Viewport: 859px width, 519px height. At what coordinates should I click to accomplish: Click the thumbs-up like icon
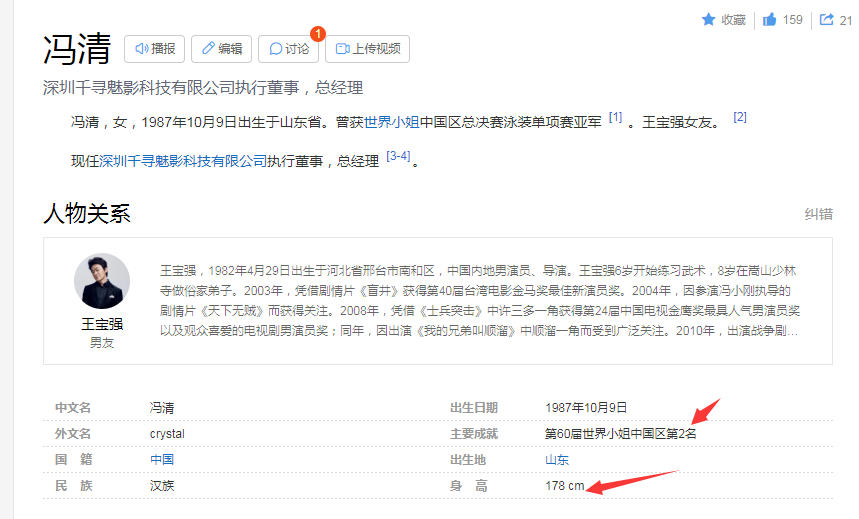pos(769,20)
